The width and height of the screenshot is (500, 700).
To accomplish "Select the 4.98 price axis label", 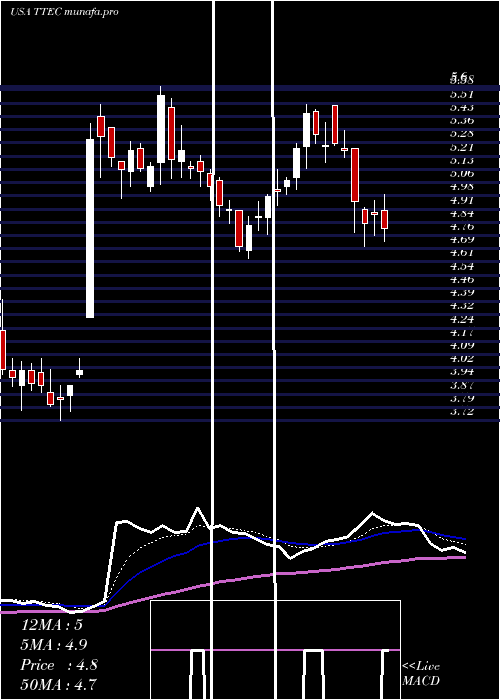I will (461, 186).
